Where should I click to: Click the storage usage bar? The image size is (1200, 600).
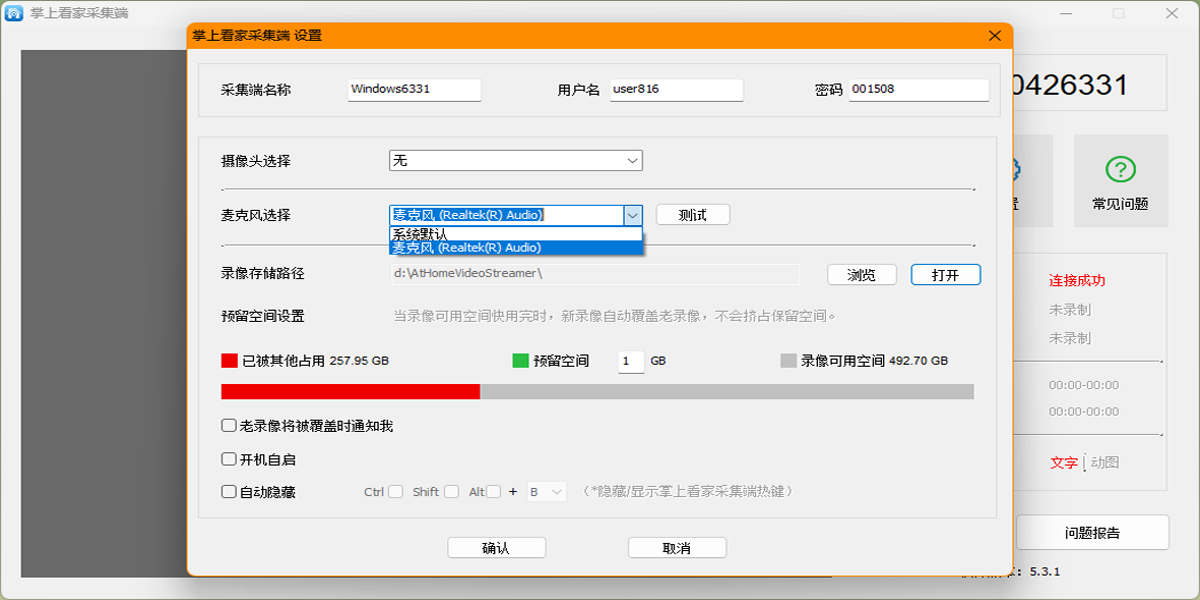(x=597, y=392)
